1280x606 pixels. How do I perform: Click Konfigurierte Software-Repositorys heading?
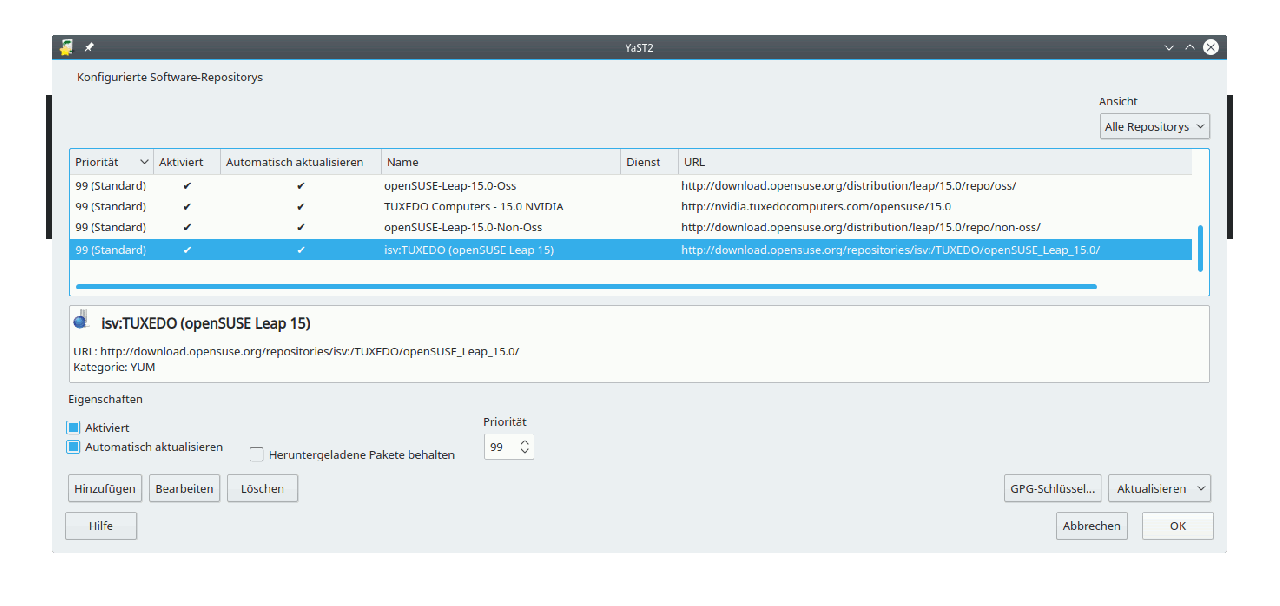(x=170, y=77)
